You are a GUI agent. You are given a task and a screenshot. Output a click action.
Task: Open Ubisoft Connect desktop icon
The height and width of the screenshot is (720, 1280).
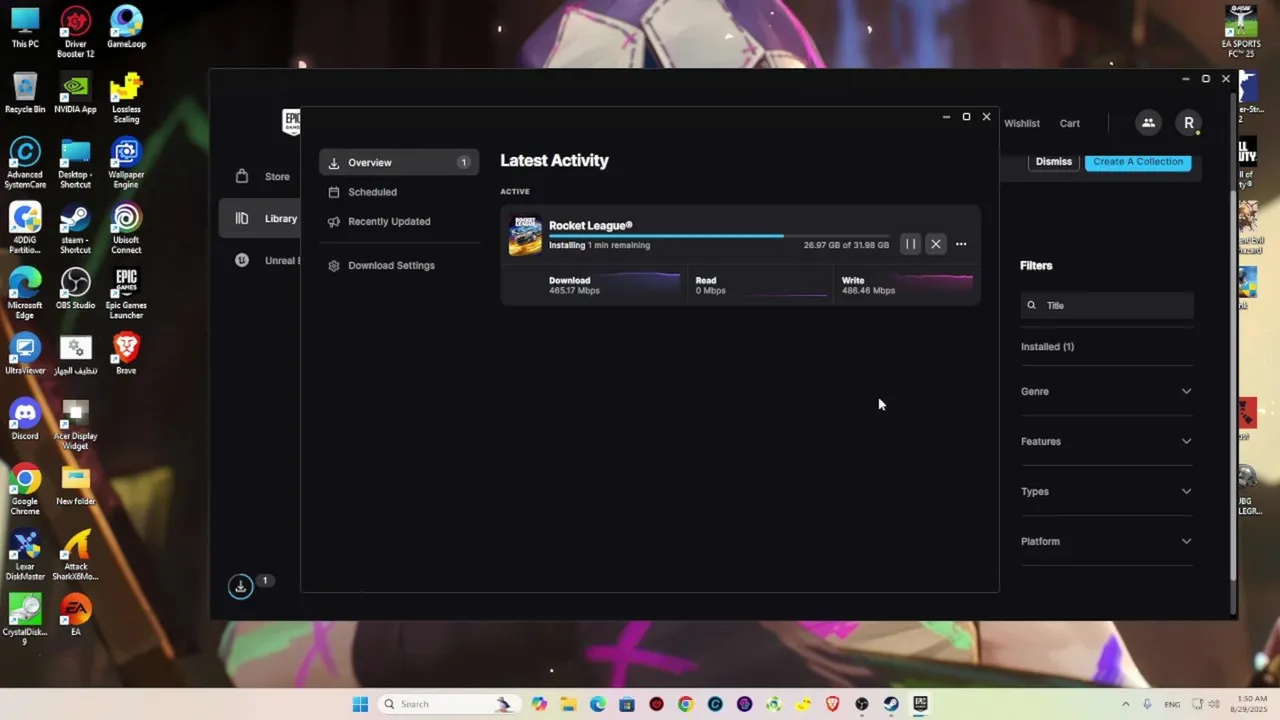coord(126,229)
